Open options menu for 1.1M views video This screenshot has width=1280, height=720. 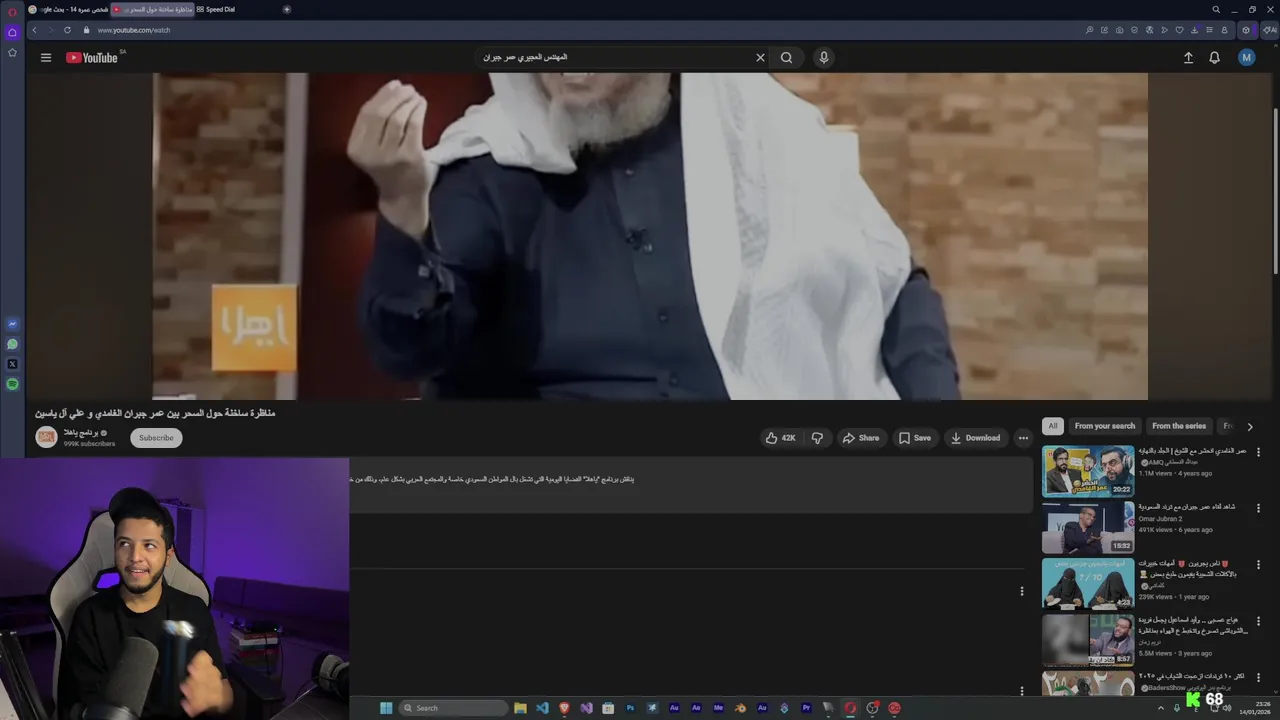click(x=1258, y=452)
